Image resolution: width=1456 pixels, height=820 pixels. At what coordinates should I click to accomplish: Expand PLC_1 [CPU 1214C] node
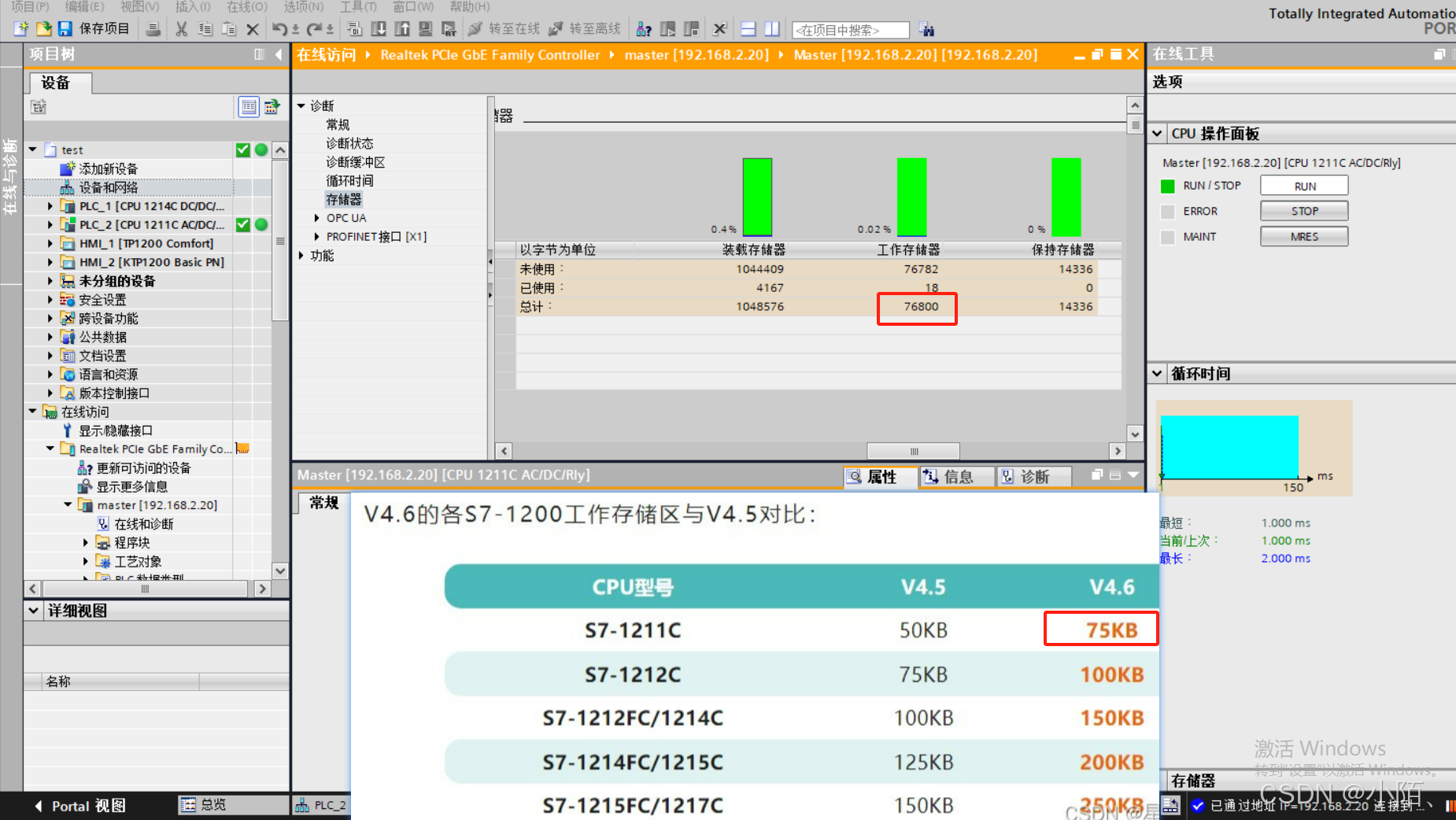tap(50, 206)
